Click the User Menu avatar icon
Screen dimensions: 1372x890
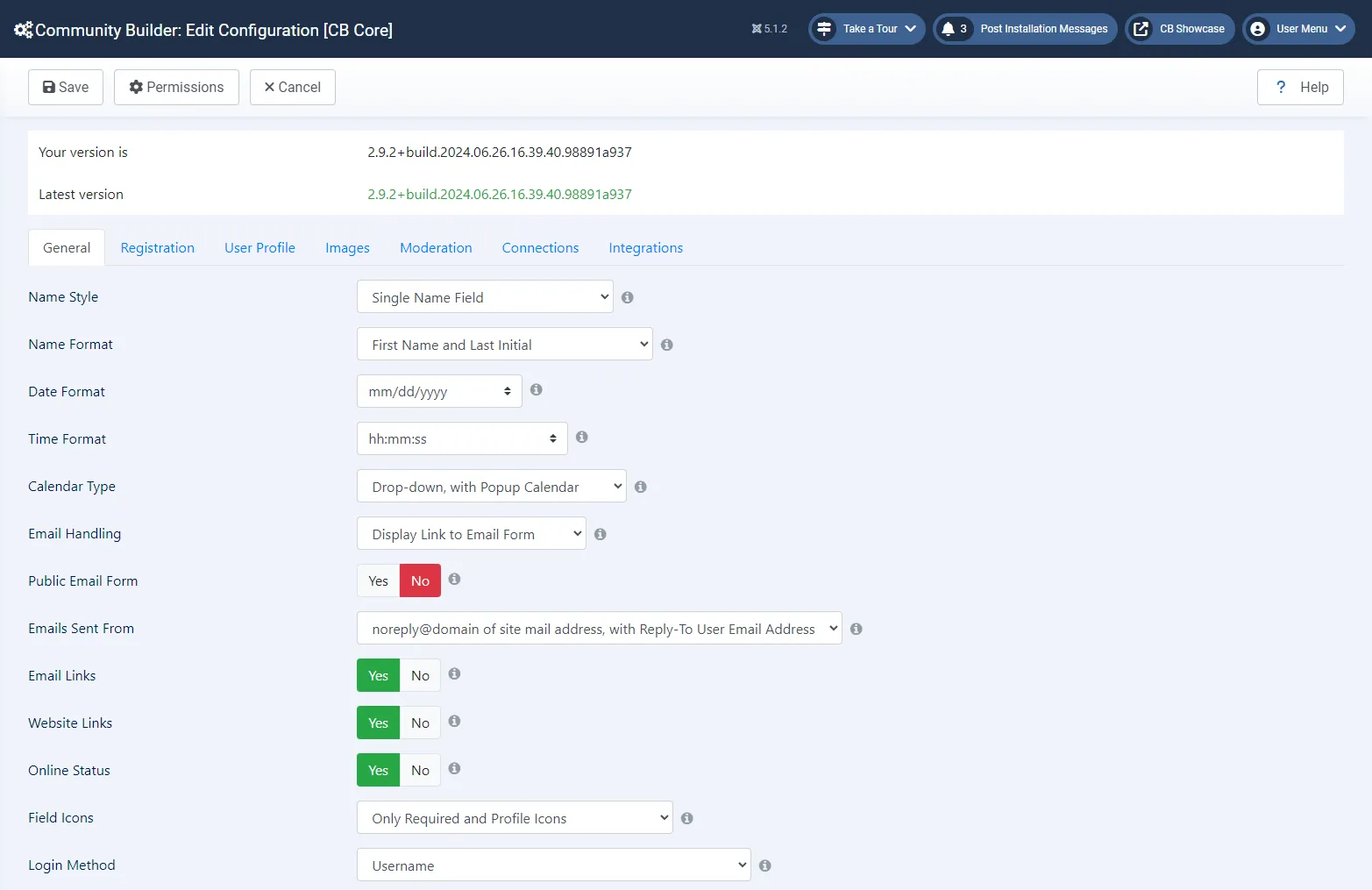coord(1257,29)
